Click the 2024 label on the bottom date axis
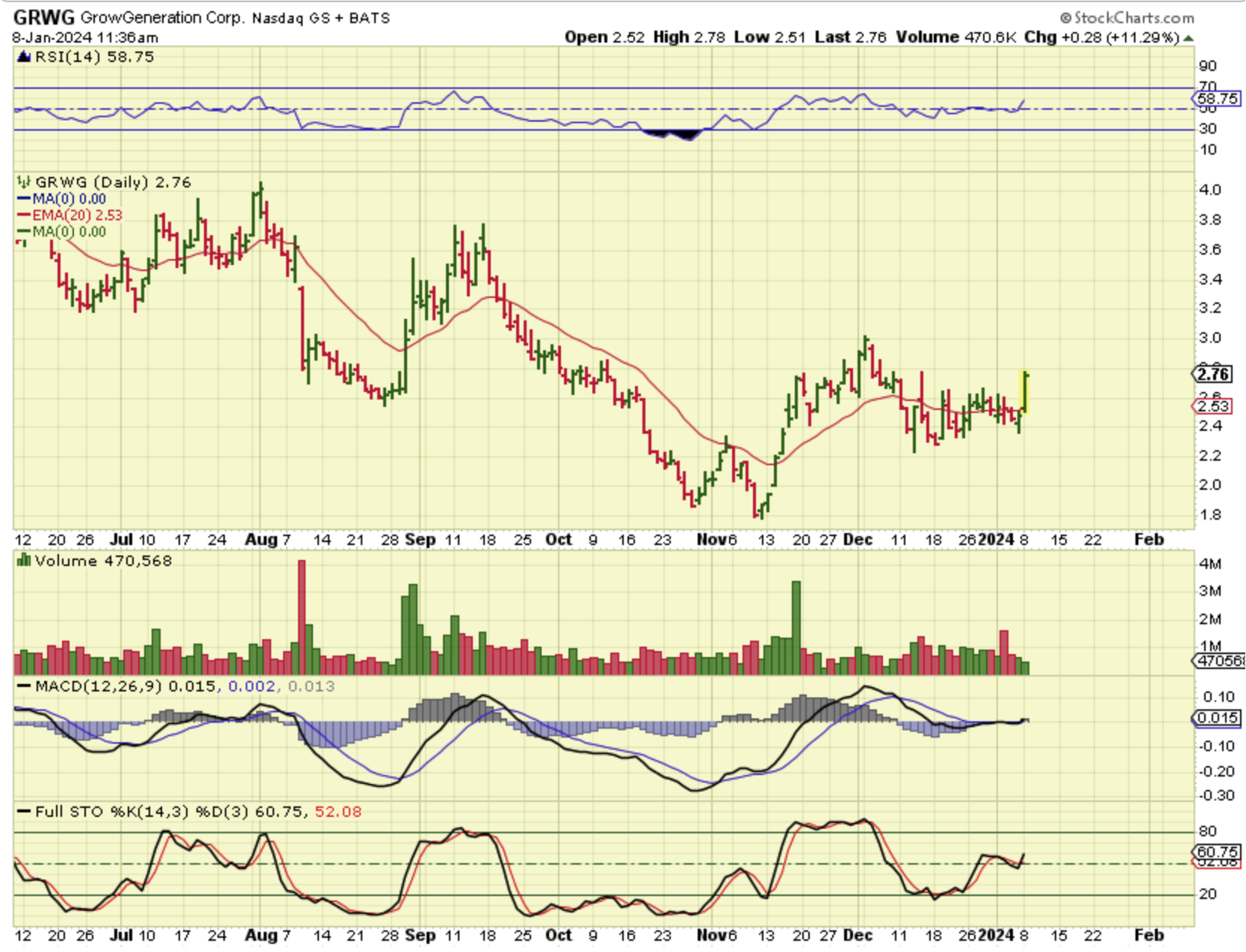Screen dimensions: 1246x952 pyautogui.click(x=997, y=935)
